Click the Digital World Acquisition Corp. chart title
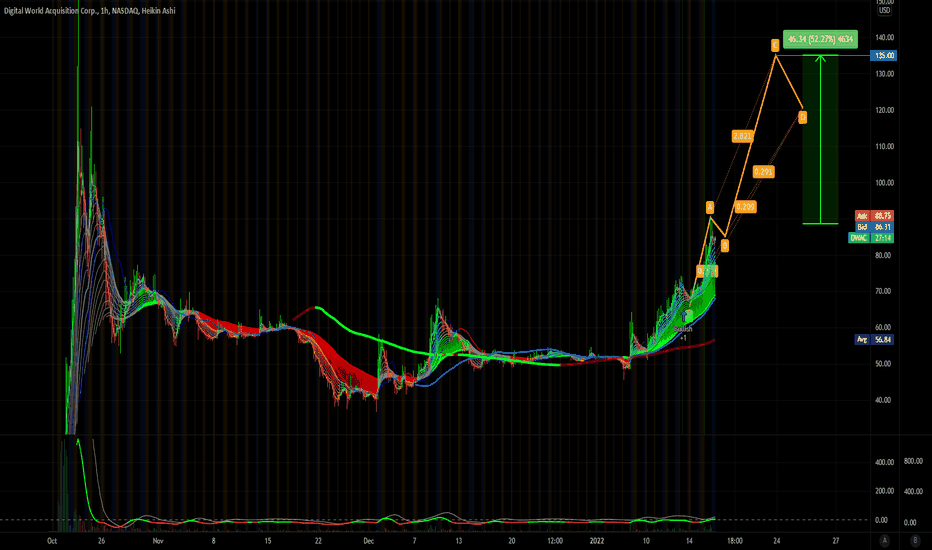This screenshot has height=550, width=932. 90,11
